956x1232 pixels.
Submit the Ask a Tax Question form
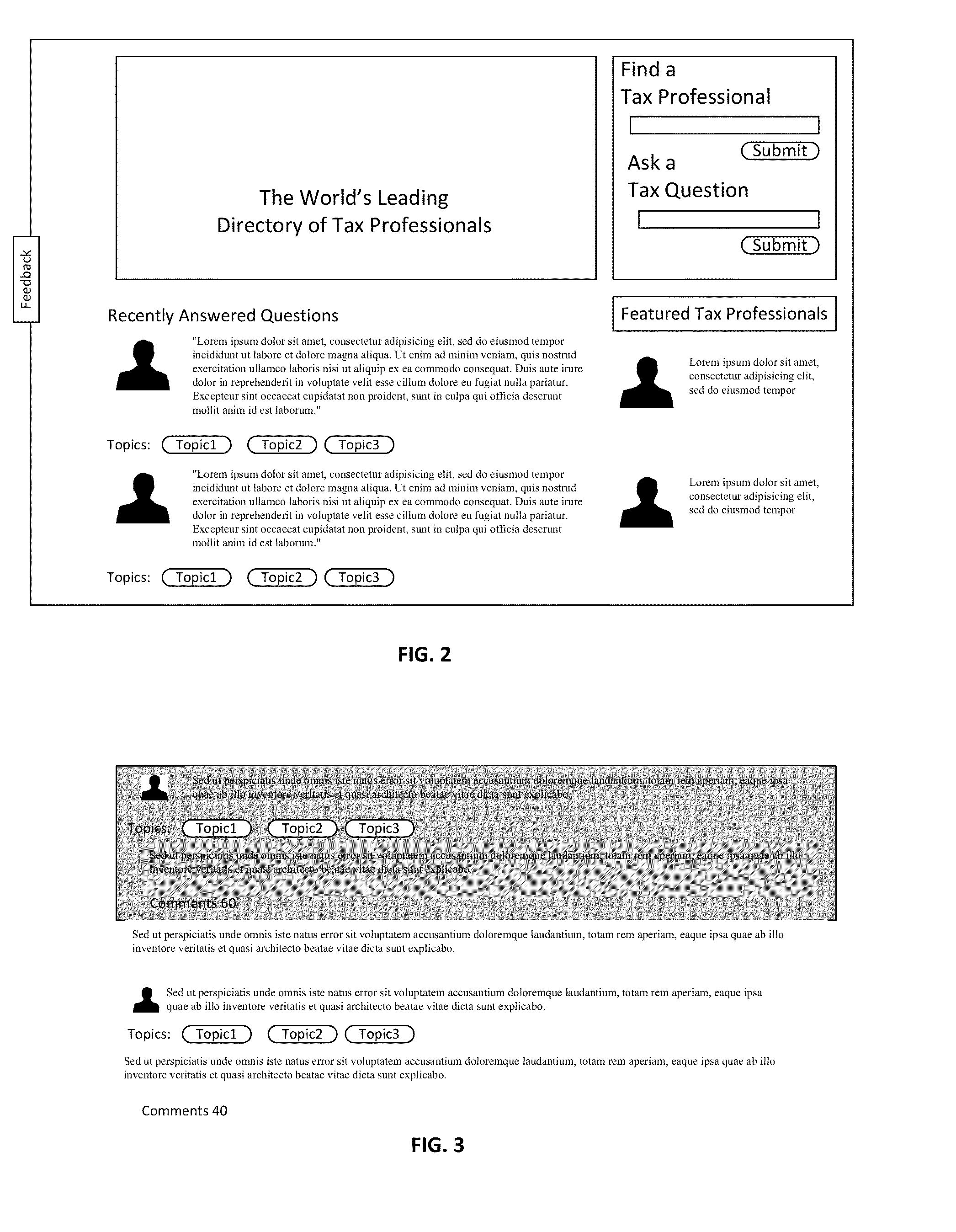(x=806, y=247)
